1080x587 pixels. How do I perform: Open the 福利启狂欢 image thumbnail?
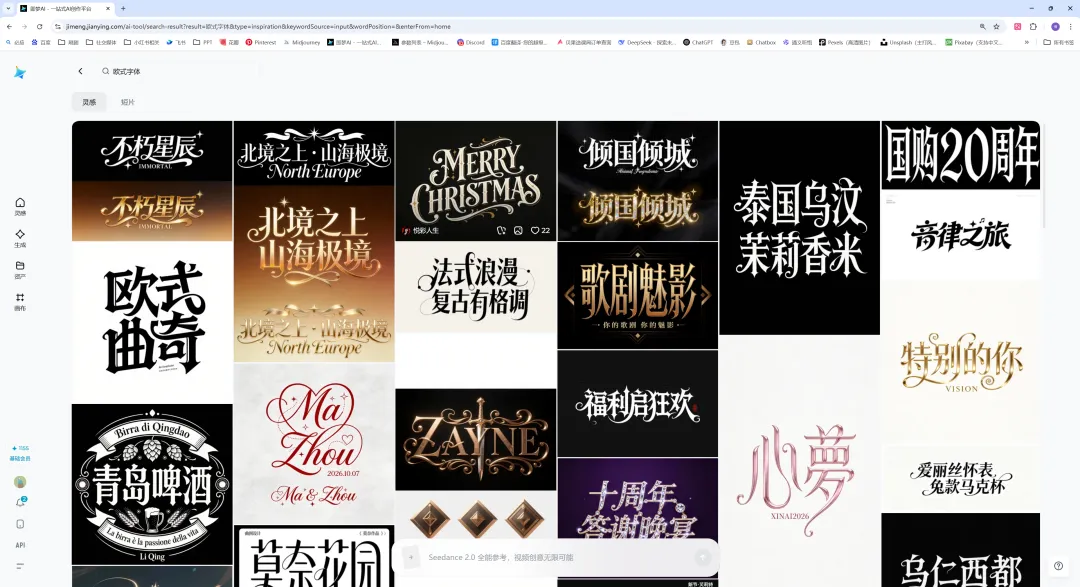pos(638,404)
